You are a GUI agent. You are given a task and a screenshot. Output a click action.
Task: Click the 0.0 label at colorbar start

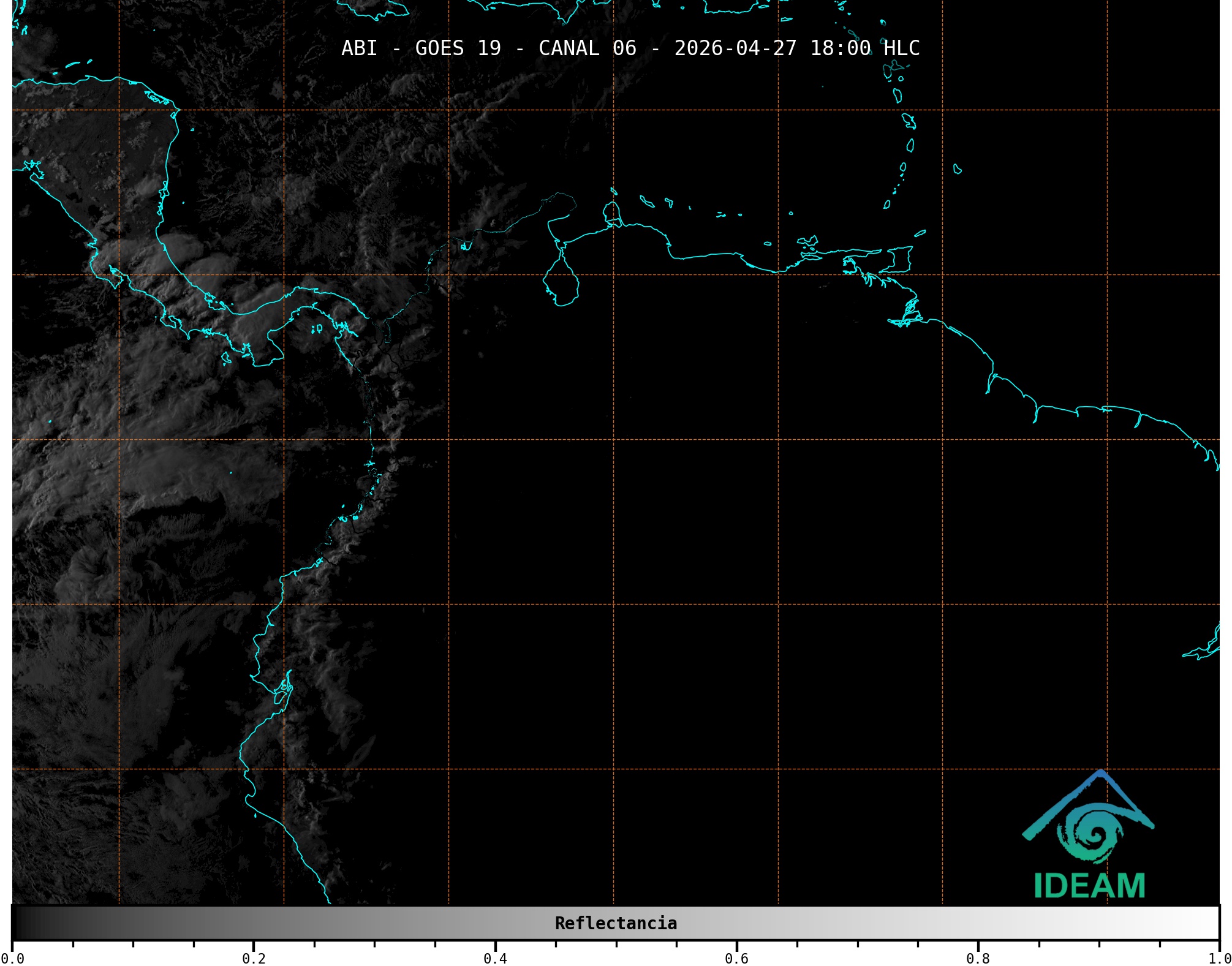point(12,958)
